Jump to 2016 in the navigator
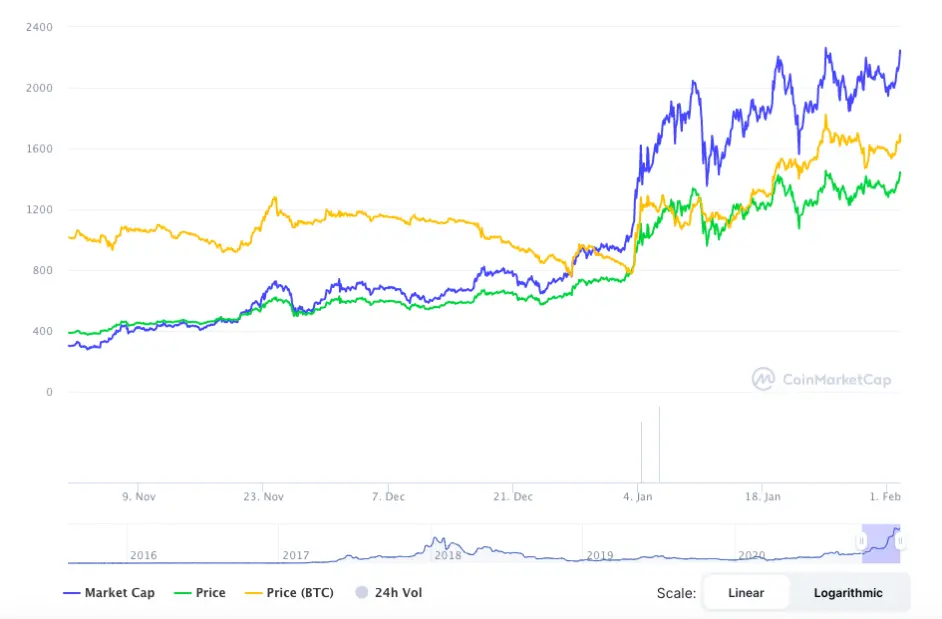The image size is (942, 619). (x=144, y=555)
